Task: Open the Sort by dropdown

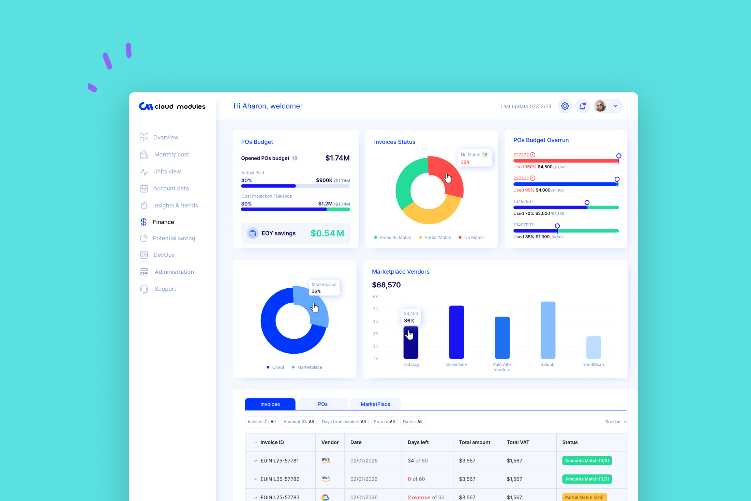Action: coord(616,422)
